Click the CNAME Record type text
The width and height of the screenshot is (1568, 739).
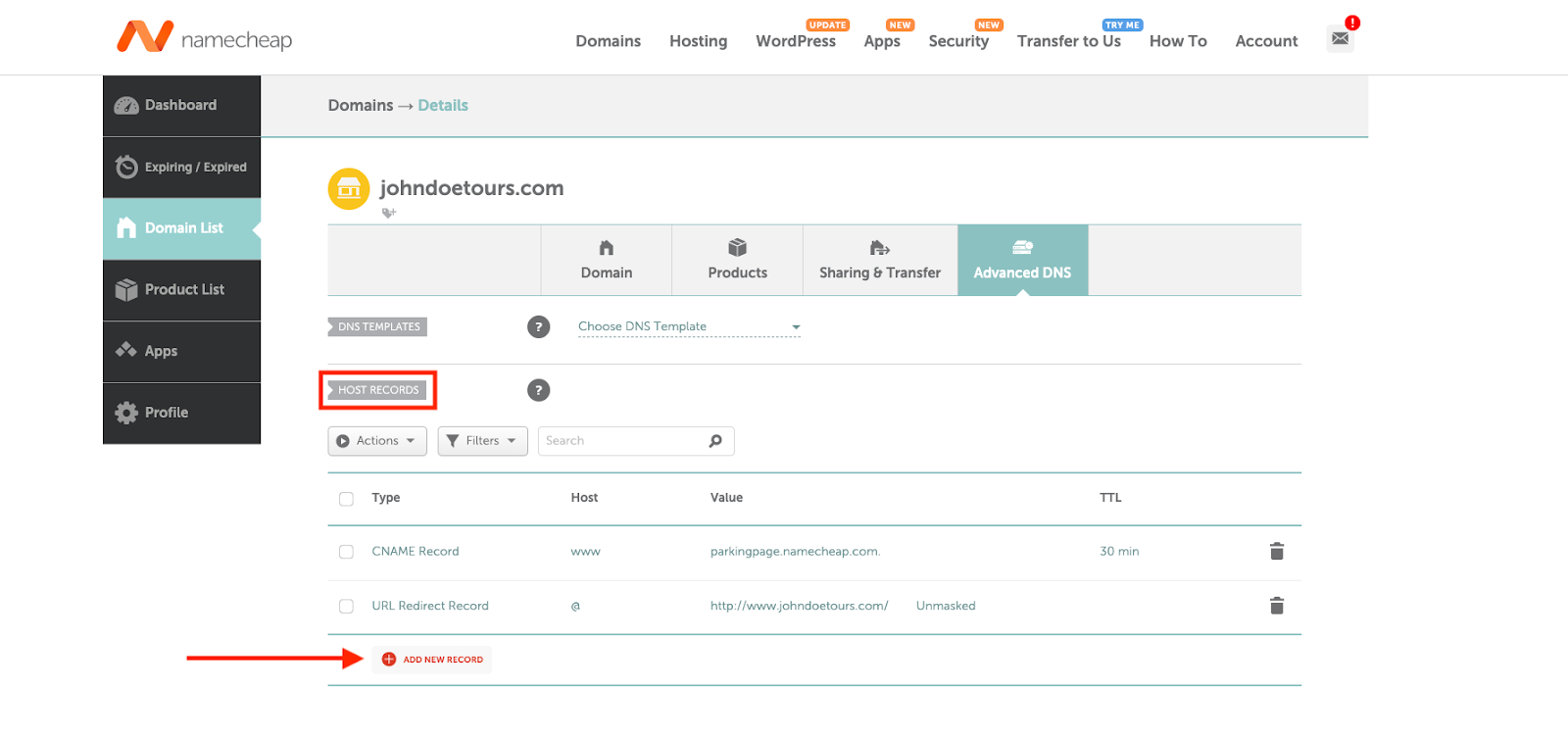[416, 552]
